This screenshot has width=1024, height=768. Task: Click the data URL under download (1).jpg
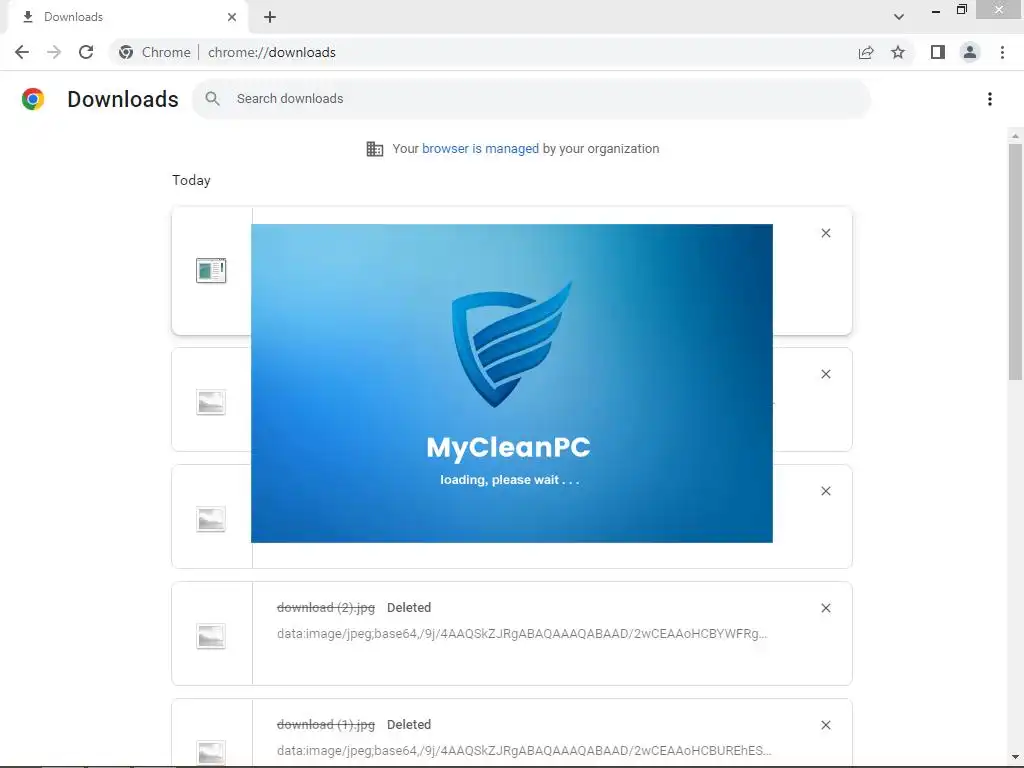point(524,750)
